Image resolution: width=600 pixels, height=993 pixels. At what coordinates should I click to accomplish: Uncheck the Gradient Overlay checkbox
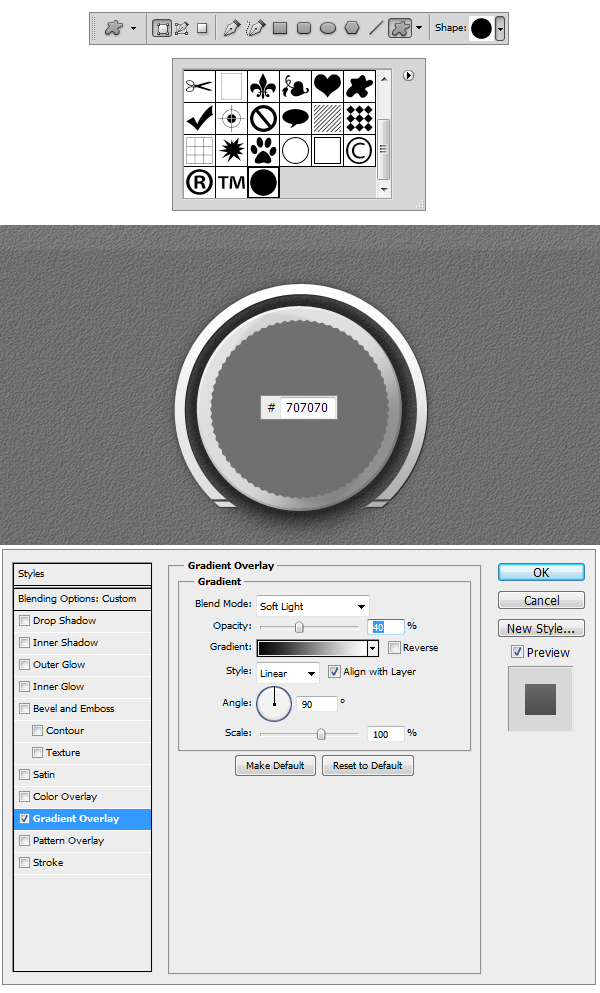click(25, 819)
